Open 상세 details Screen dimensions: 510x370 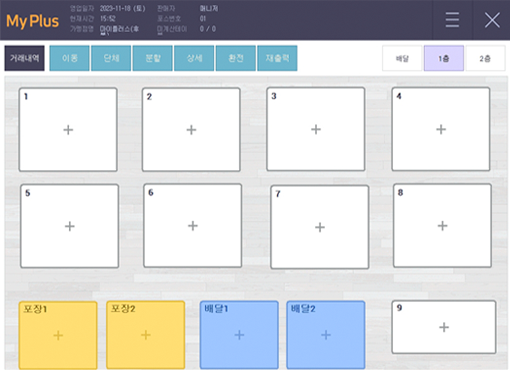(x=194, y=58)
